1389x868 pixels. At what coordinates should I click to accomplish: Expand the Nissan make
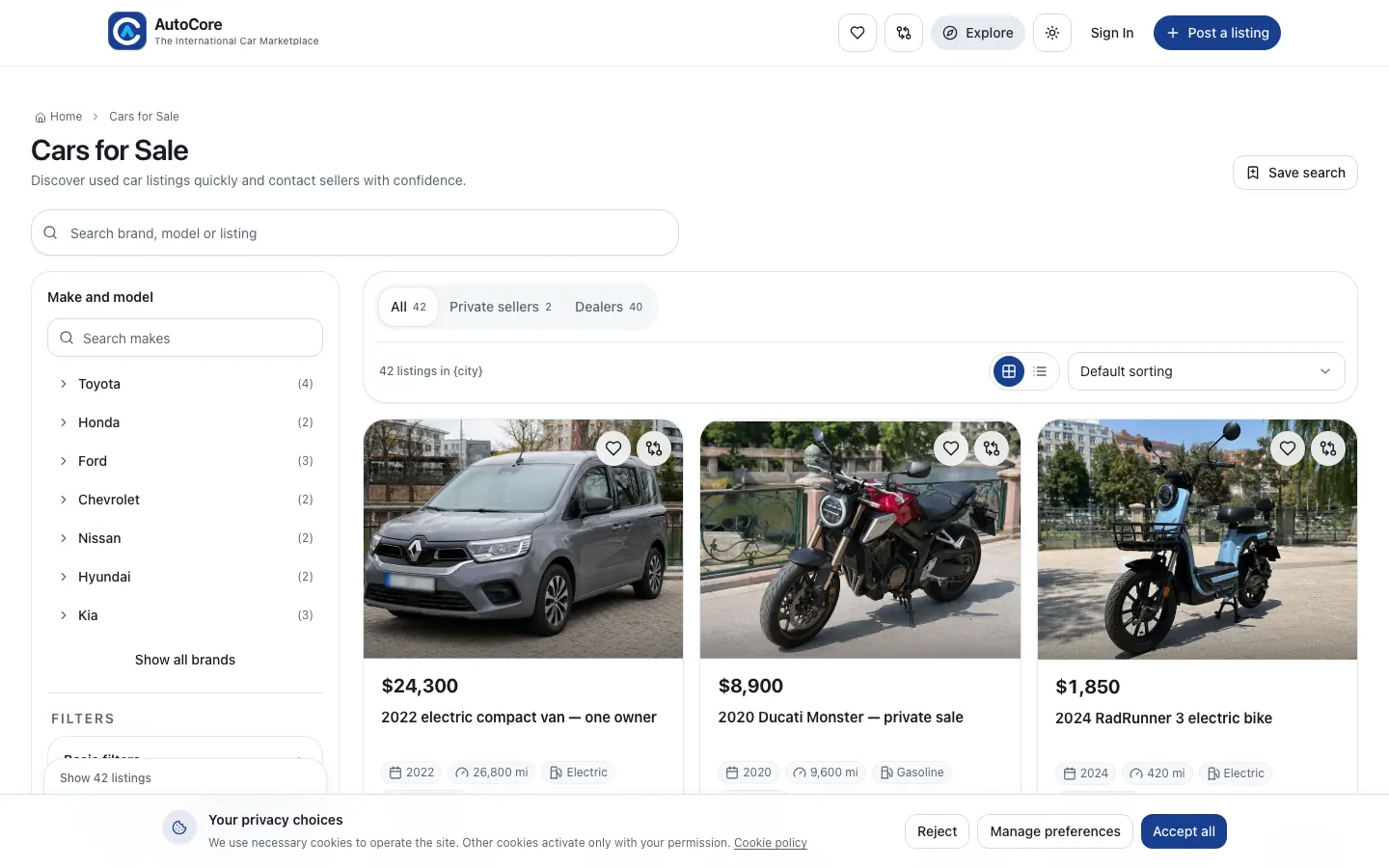[185, 538]
